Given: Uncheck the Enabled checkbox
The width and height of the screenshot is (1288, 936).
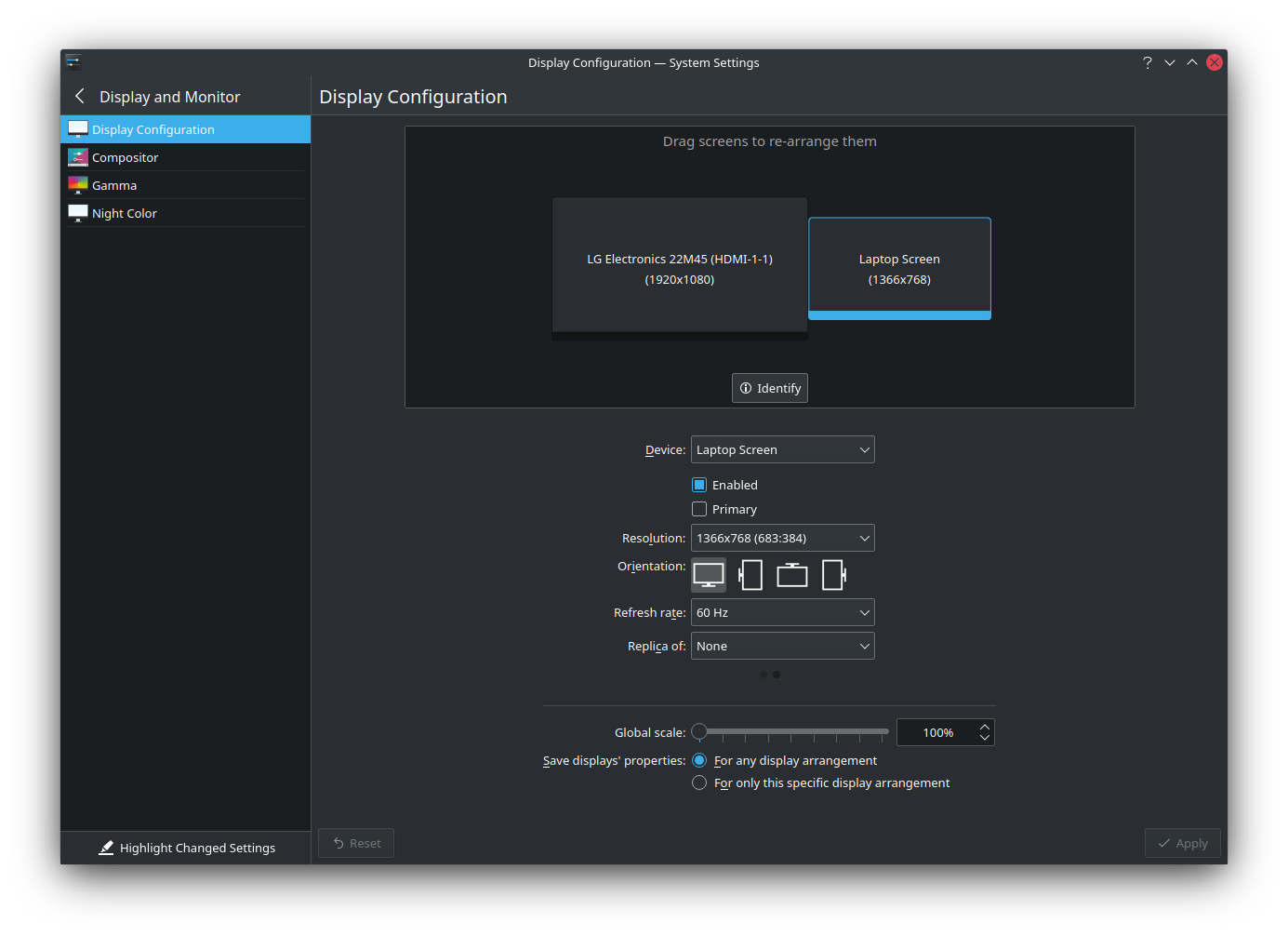Looking at the screenshot, I should [x=699, y=485].
